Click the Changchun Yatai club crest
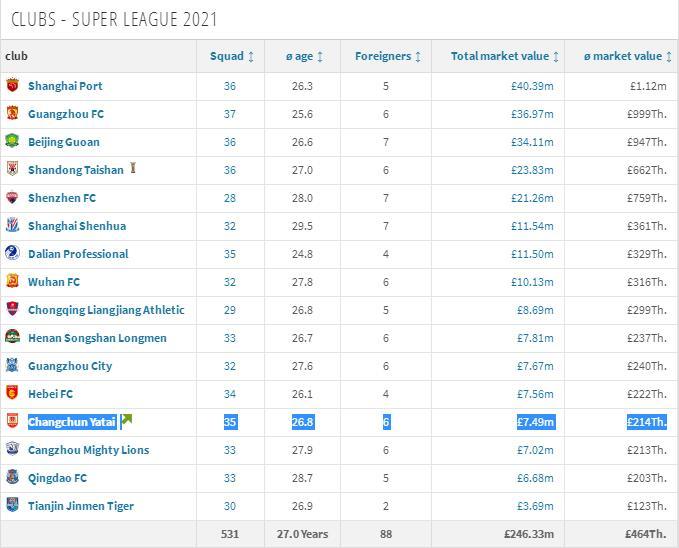 tap(12, 421)
